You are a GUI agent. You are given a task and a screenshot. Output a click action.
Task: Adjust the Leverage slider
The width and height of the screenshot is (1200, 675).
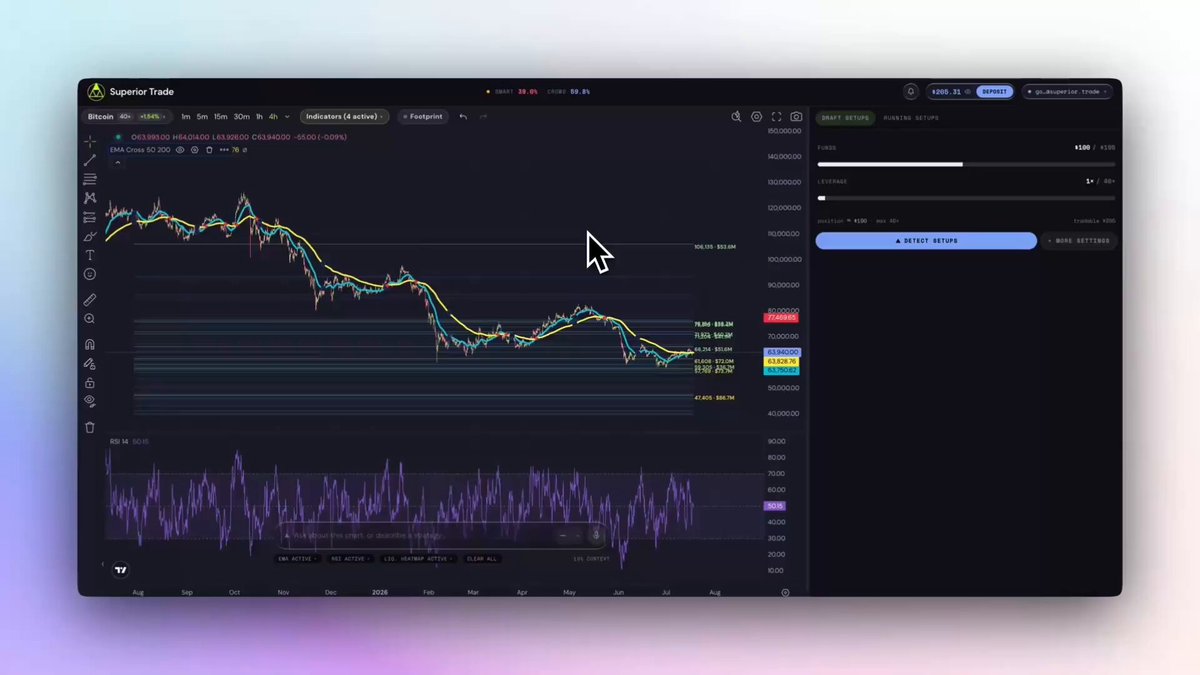click(966, 198)
